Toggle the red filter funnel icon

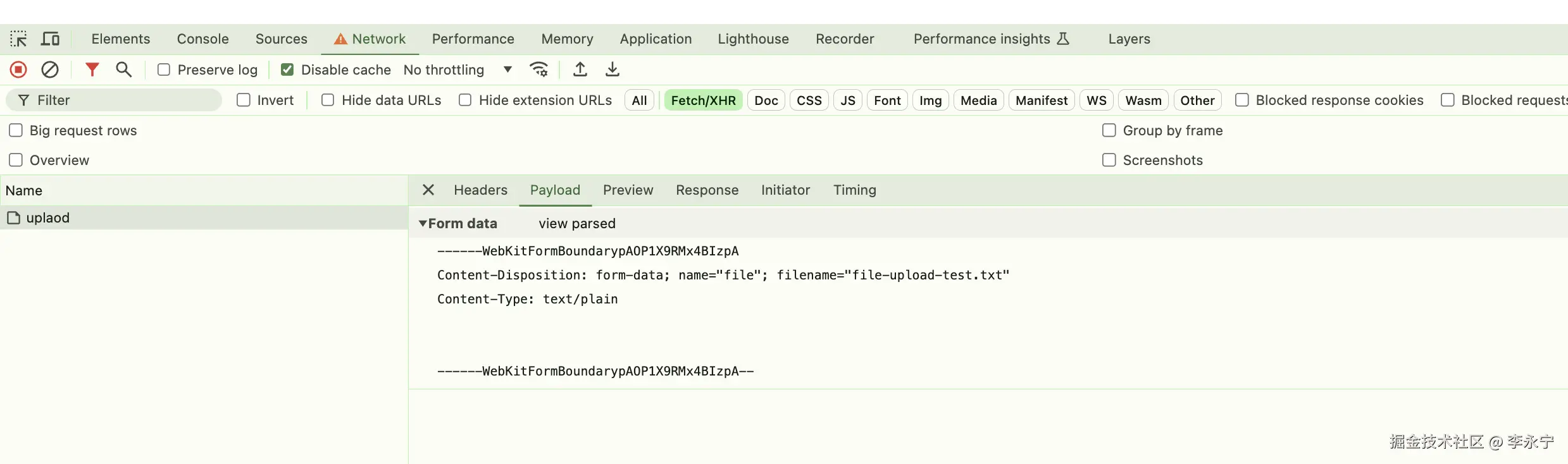(92, 70)
